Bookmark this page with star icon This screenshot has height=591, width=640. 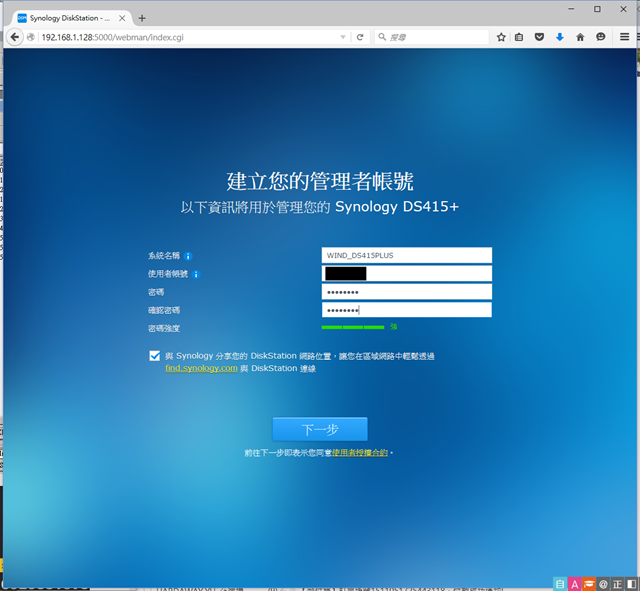[x=501, y=37]
